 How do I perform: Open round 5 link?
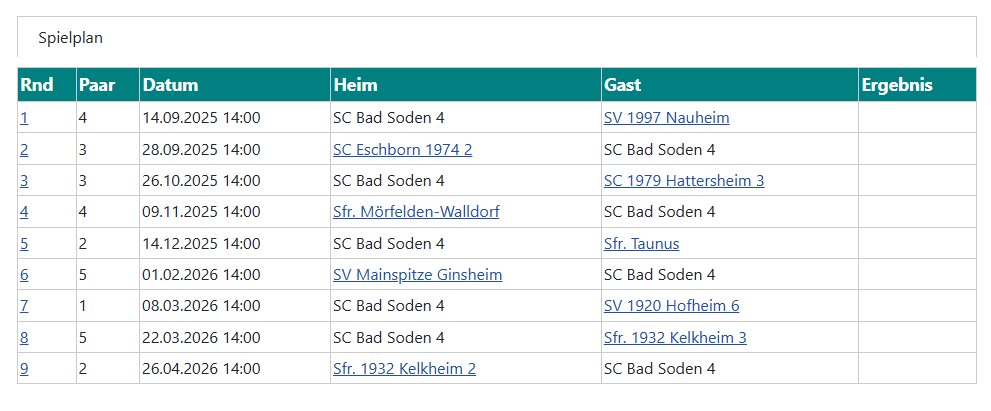click(x=24, y=244)
